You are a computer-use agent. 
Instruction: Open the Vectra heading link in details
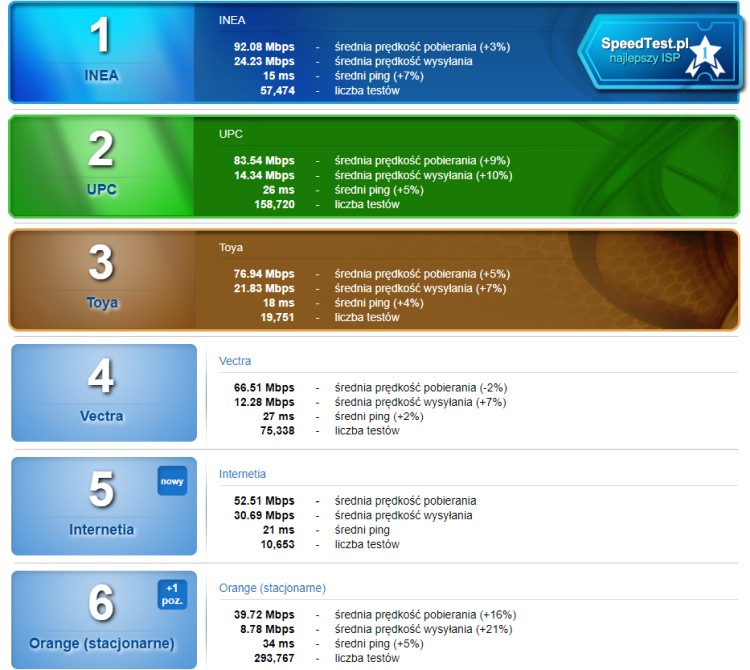point(235,361)
